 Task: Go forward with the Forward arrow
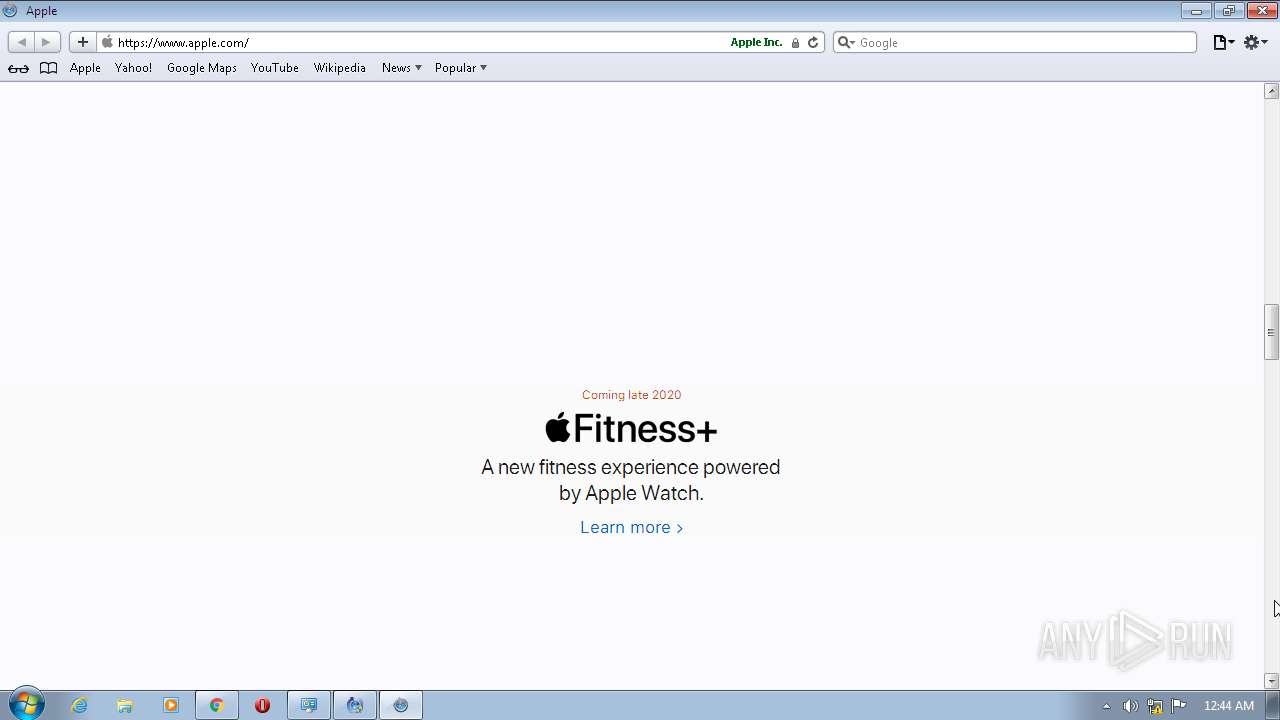[47, 42]
